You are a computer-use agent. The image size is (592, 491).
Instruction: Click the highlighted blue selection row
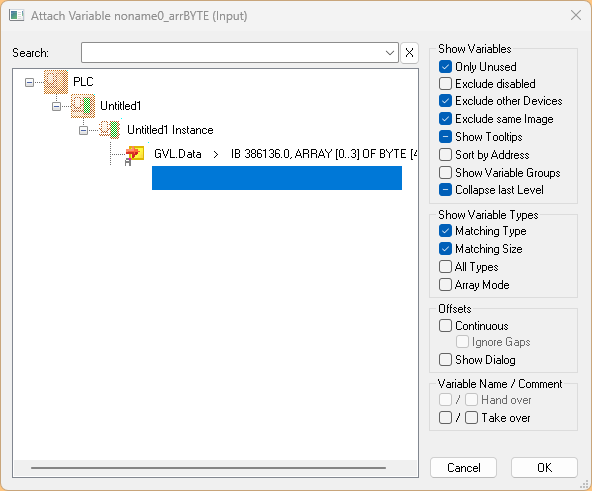click(x=277, y=178)
